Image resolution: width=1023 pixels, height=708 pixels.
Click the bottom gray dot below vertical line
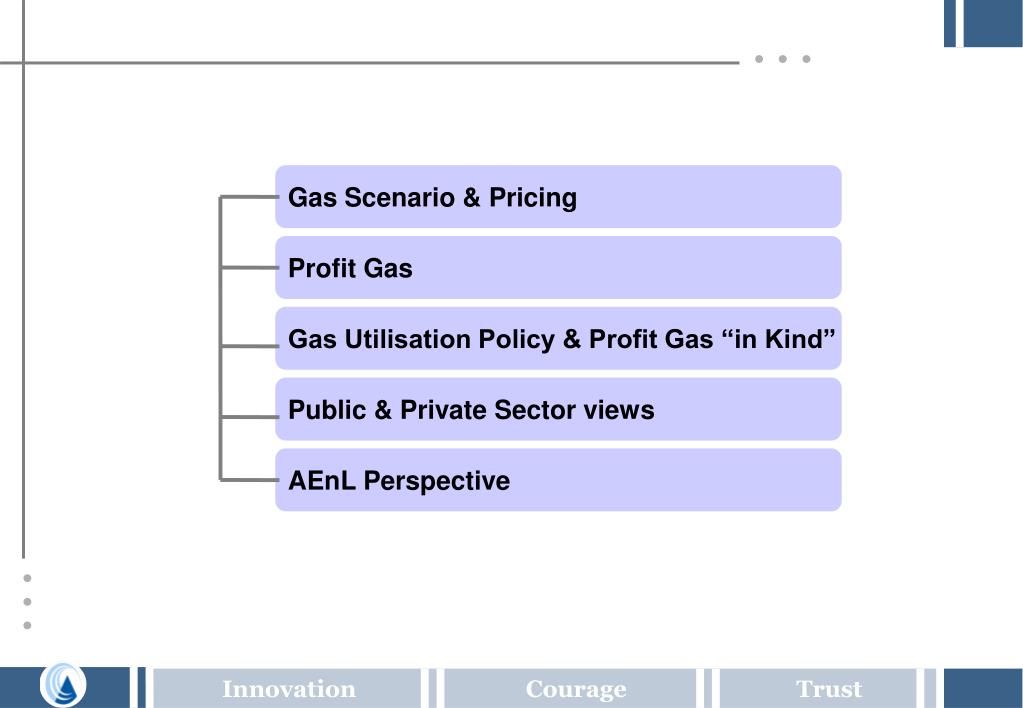[27, 625]
